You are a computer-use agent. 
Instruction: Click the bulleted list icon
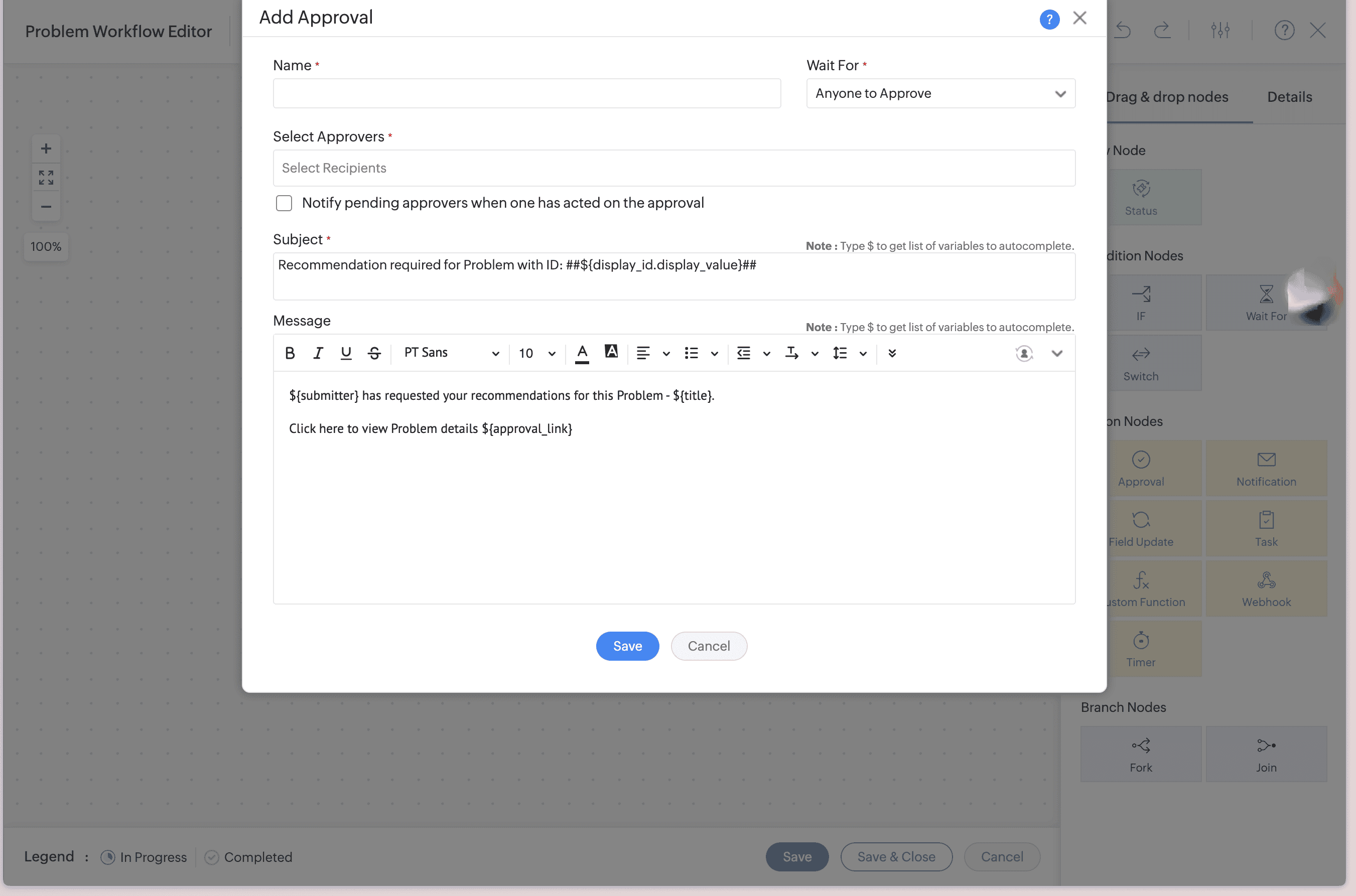(691, 353)
